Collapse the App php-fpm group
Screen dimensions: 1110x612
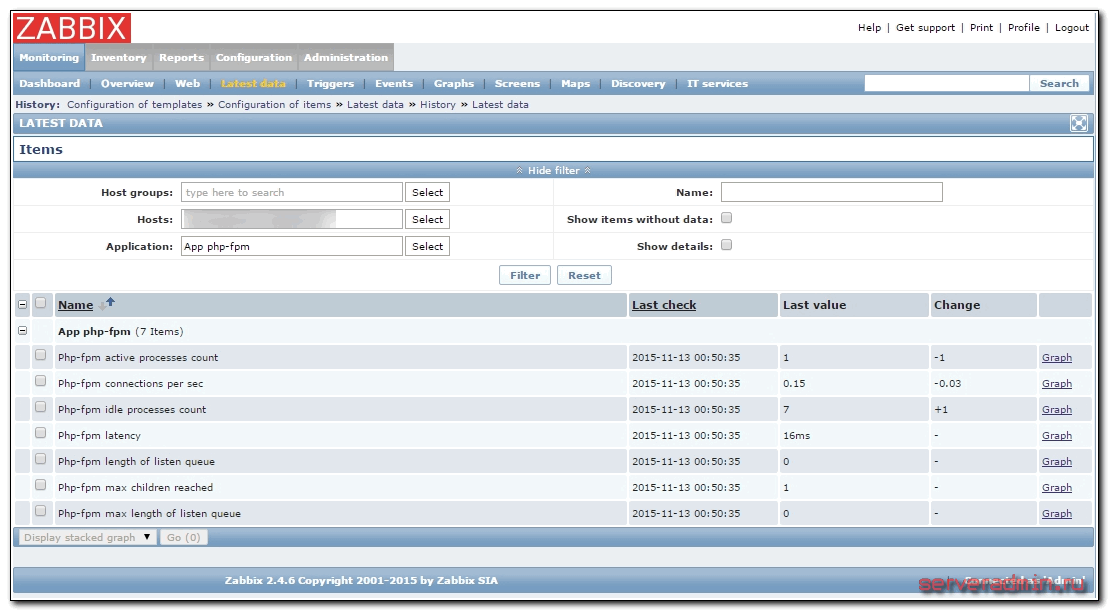pos(23,330)
